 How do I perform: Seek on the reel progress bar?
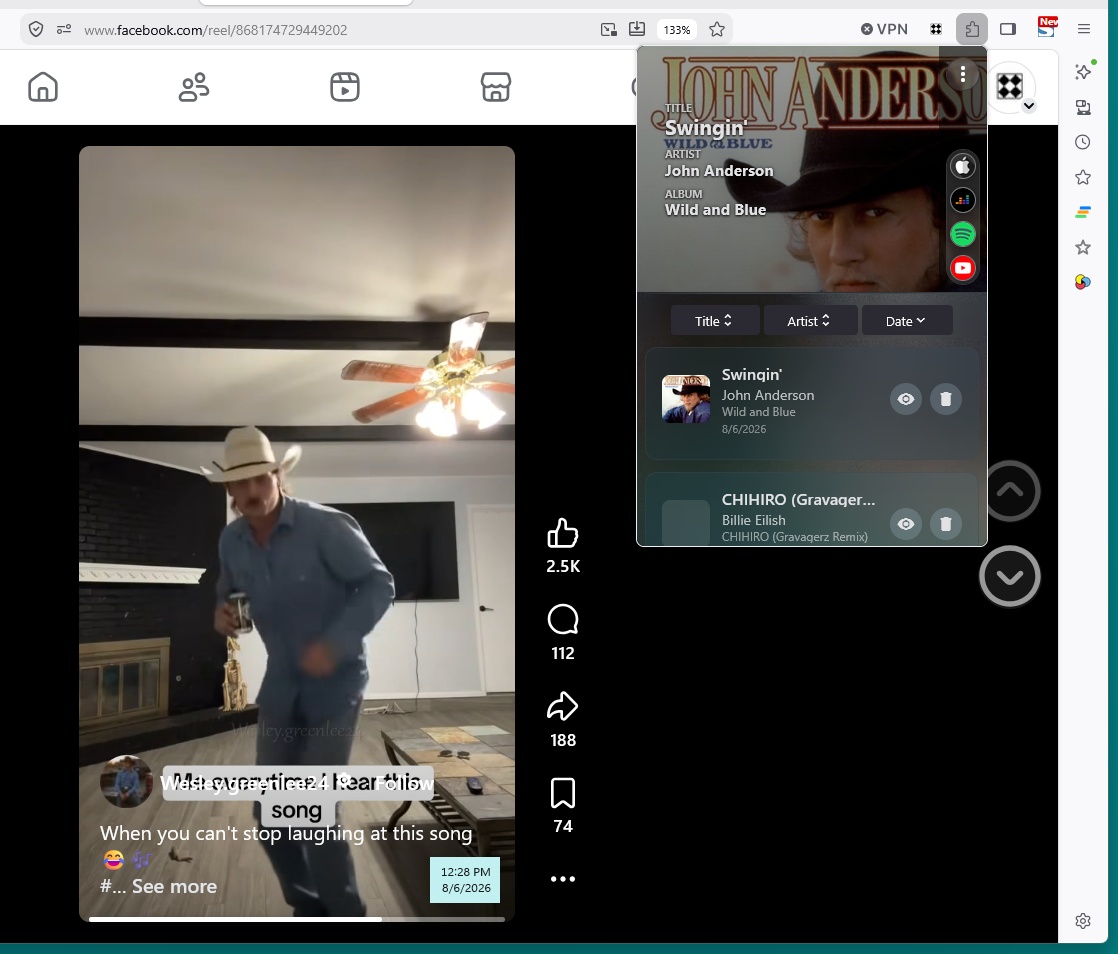click(297, 919)
